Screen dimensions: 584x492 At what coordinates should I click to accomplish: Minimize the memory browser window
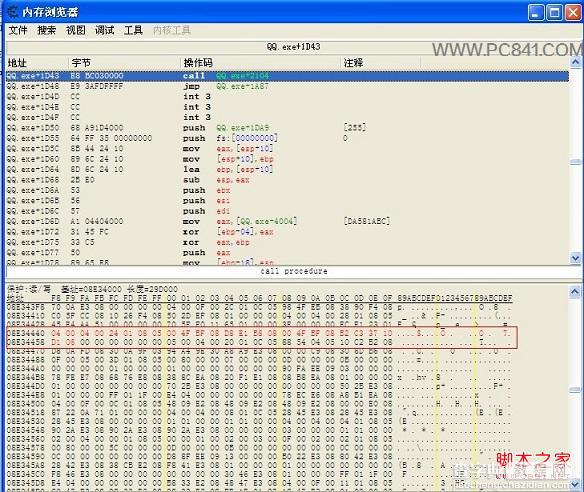click(536, 13)
